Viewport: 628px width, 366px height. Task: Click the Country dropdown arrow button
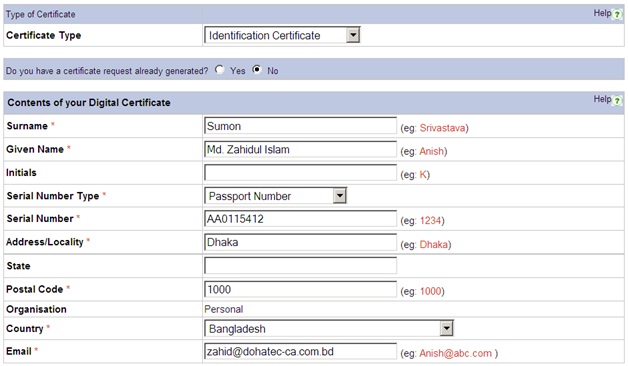(x=446, y=329)
